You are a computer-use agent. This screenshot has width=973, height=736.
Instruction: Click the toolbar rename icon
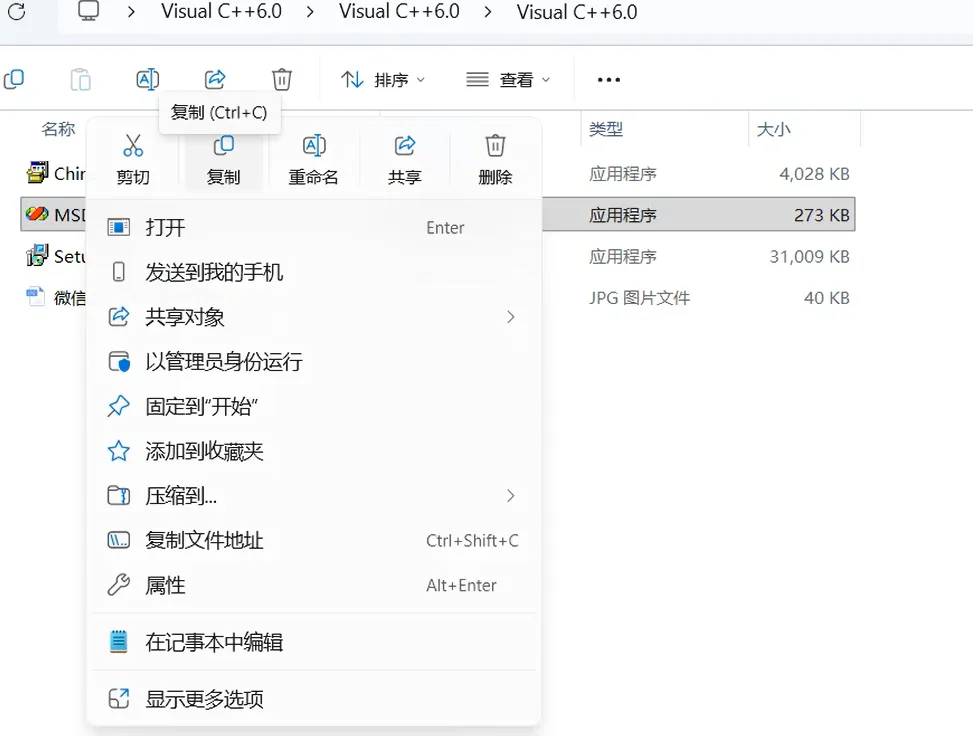coord(148,79)
